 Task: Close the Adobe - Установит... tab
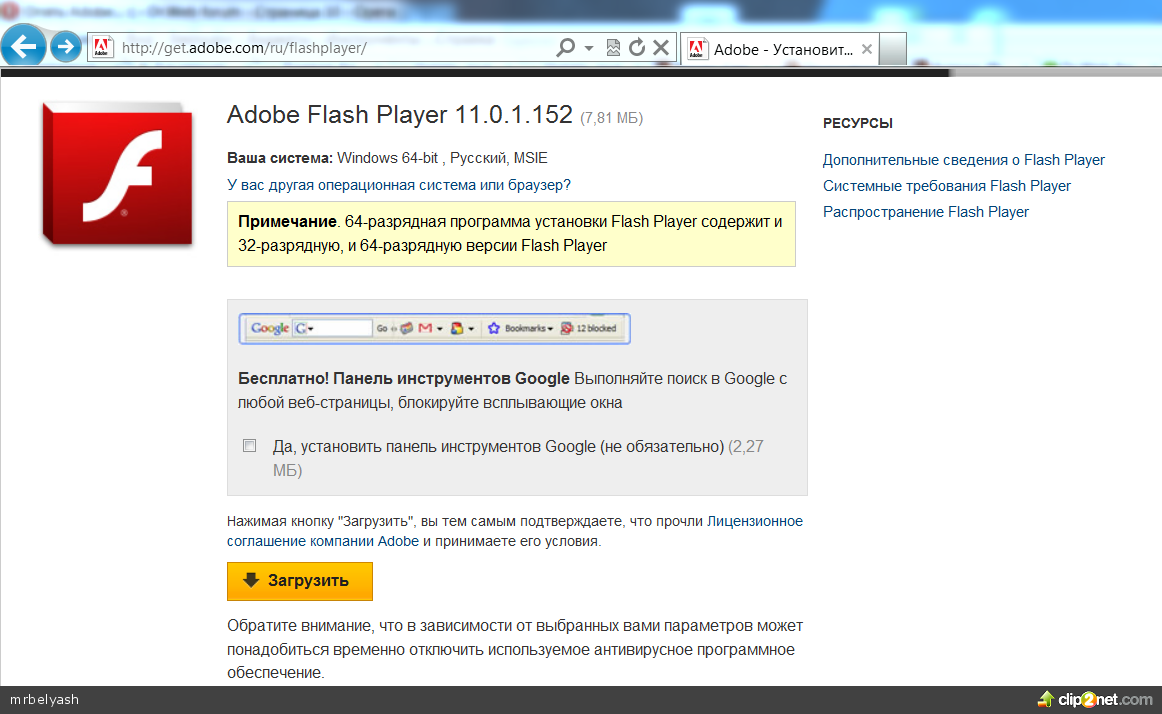click(x=866, y=49)
